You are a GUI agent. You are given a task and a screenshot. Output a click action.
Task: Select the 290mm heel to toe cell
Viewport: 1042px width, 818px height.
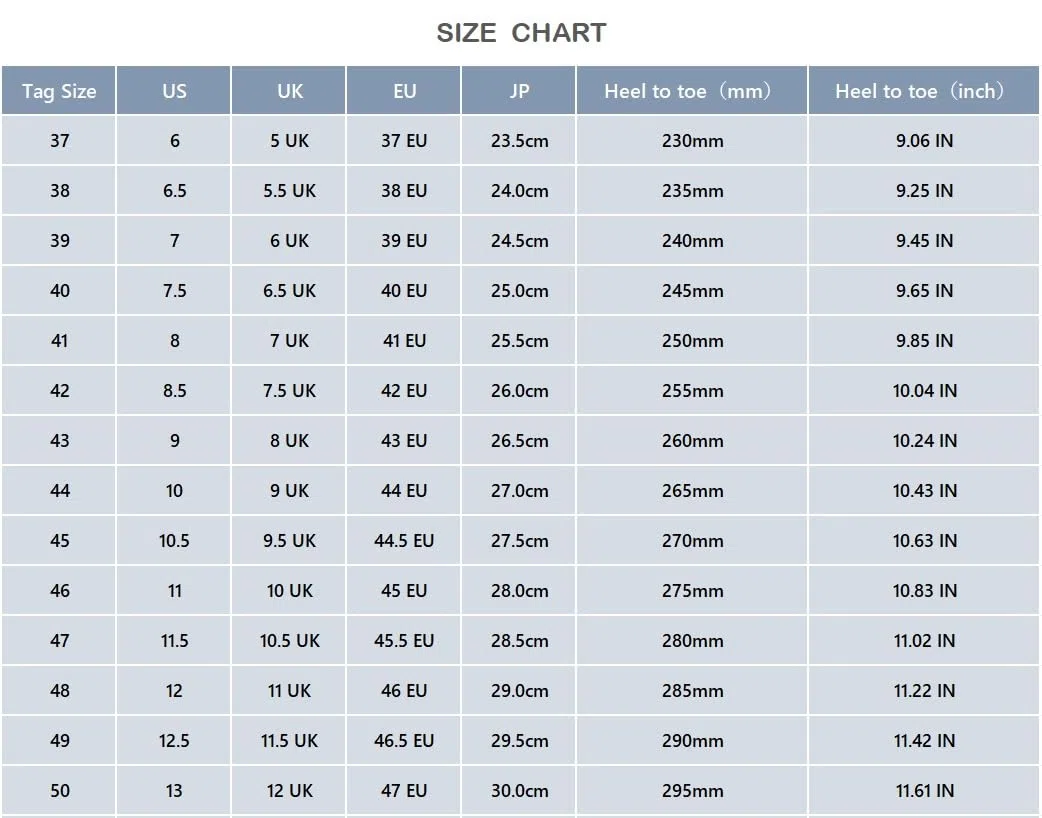point(692,740)
